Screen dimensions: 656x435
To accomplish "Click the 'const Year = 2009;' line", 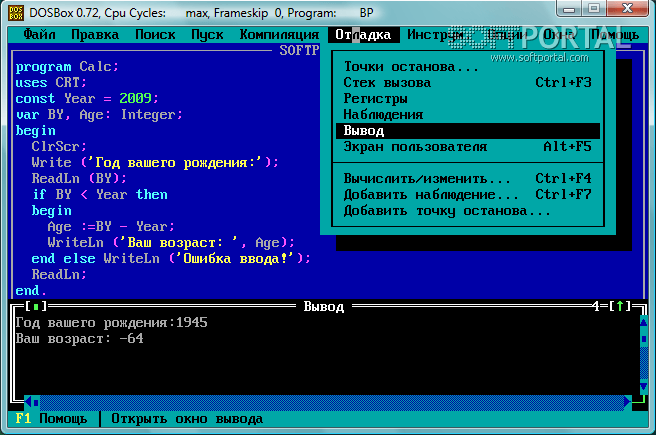I will tap(87, 99).
